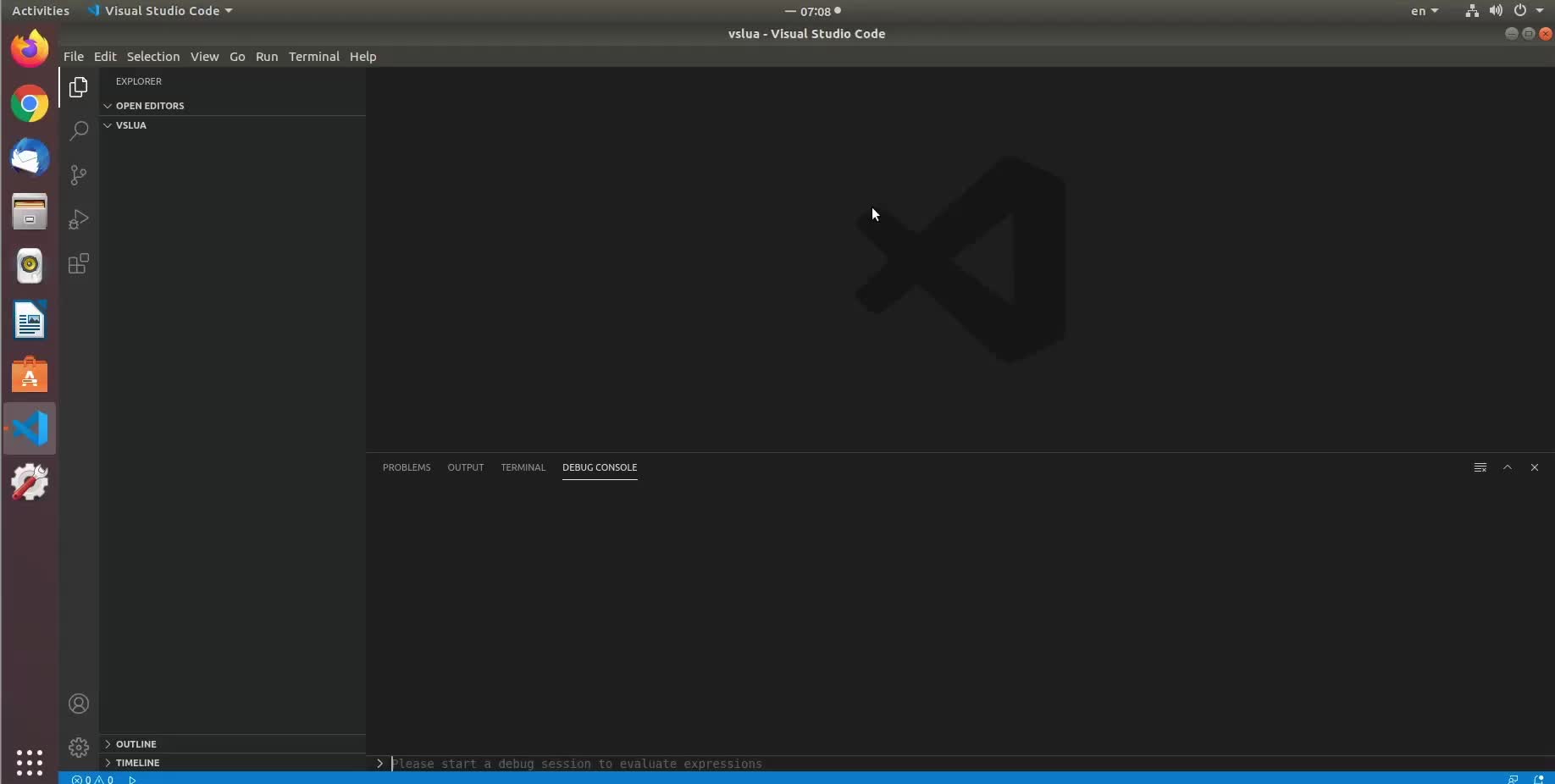Clear the debug console with the list icon
Screen dimensions: 1555x784
pyautogui.click(x=1480, y=467)
